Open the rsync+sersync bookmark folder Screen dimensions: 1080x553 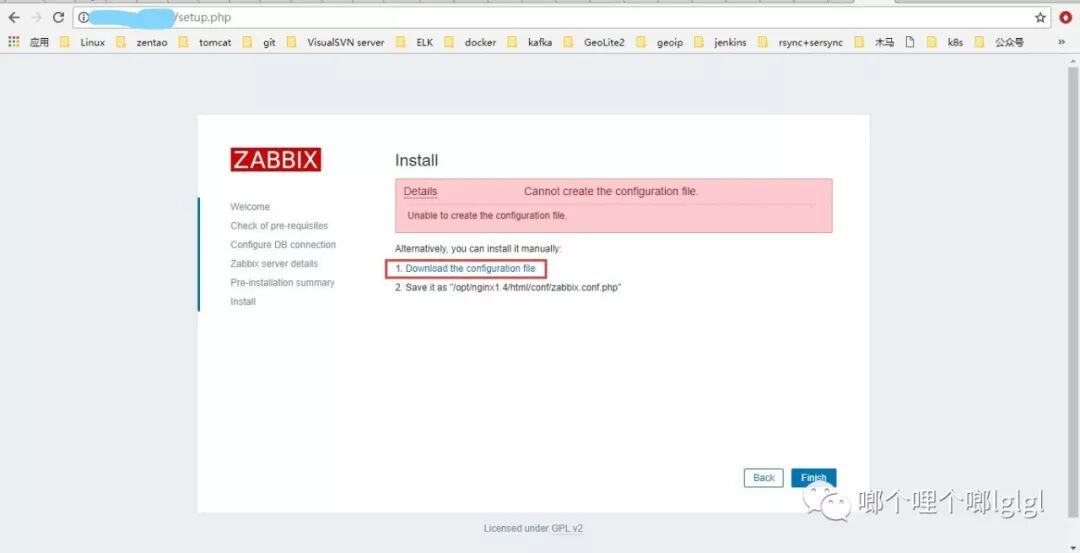[800, 42]
